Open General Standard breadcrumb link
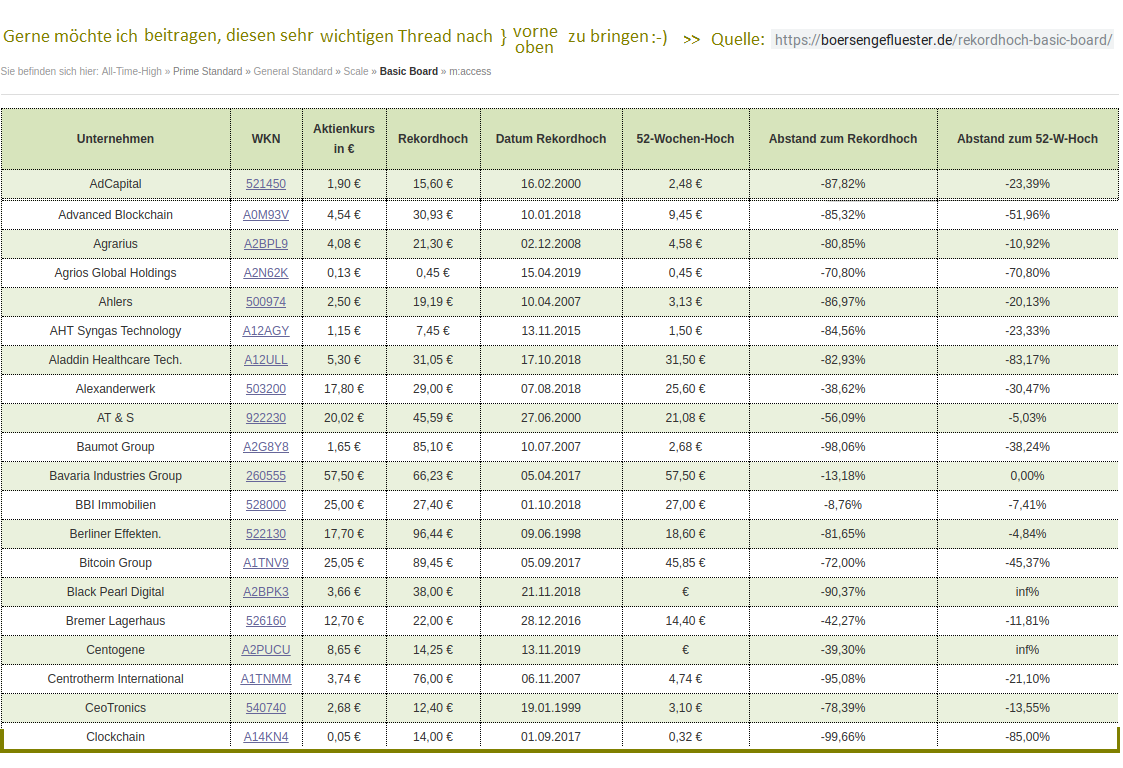 [x=293, y=72]
